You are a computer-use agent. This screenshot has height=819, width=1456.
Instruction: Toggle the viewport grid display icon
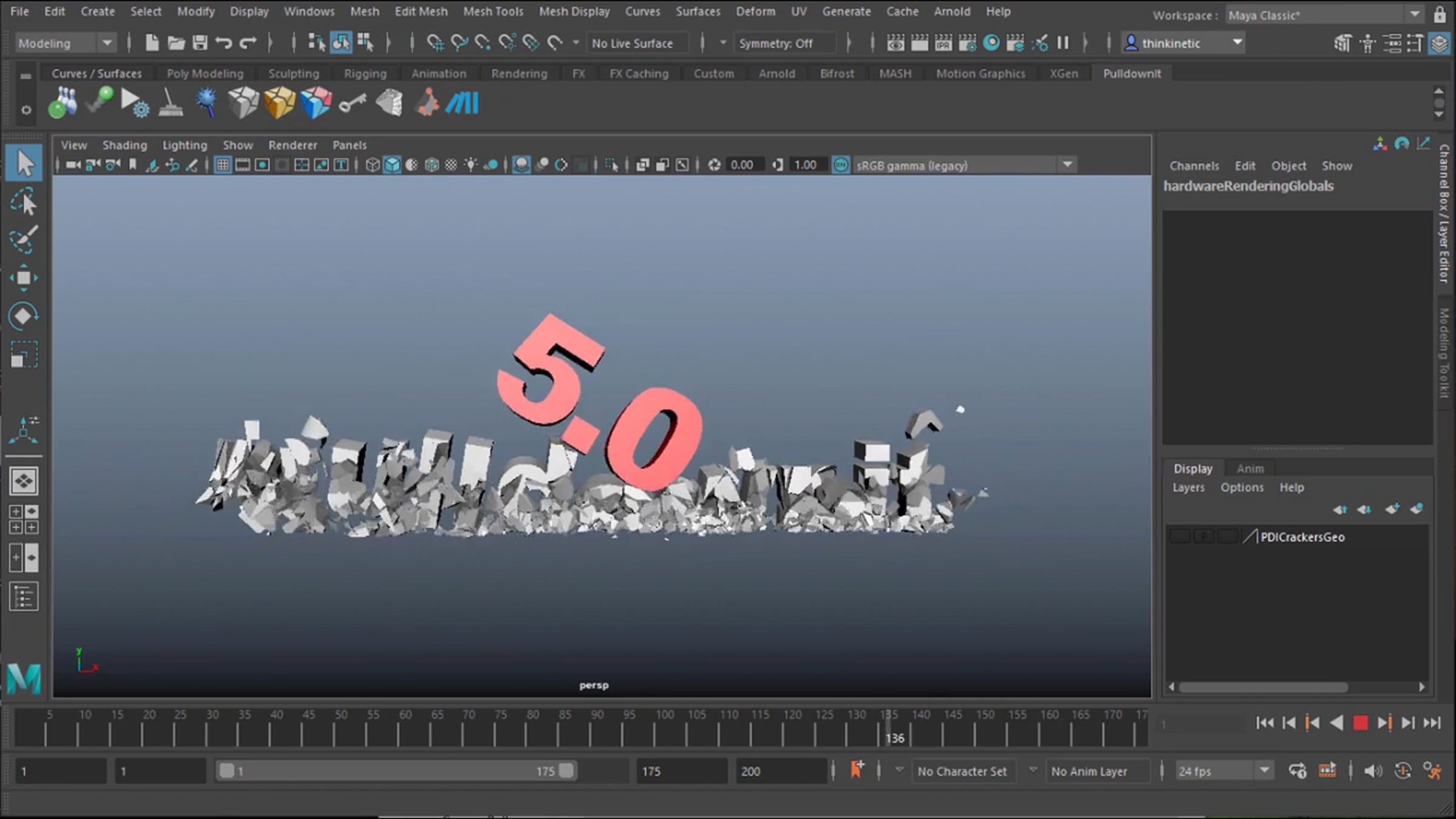223,165
